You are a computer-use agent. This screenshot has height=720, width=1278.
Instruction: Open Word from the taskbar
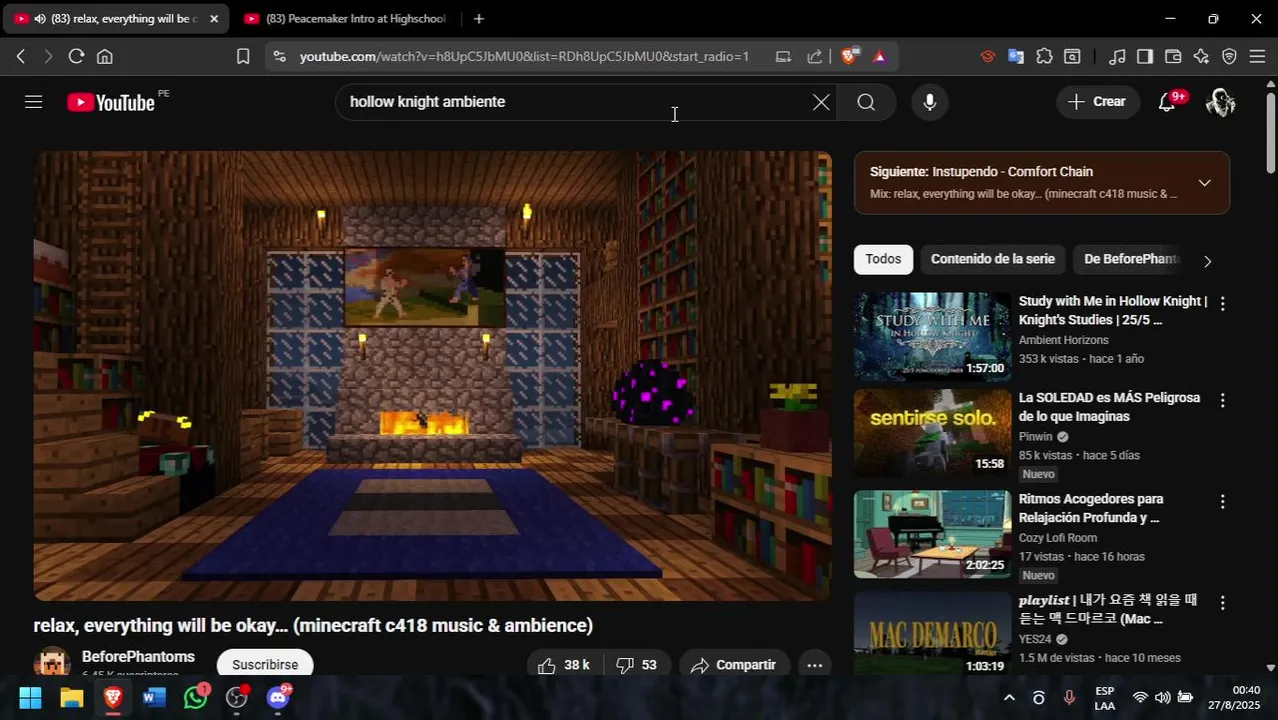click(154, 698)
